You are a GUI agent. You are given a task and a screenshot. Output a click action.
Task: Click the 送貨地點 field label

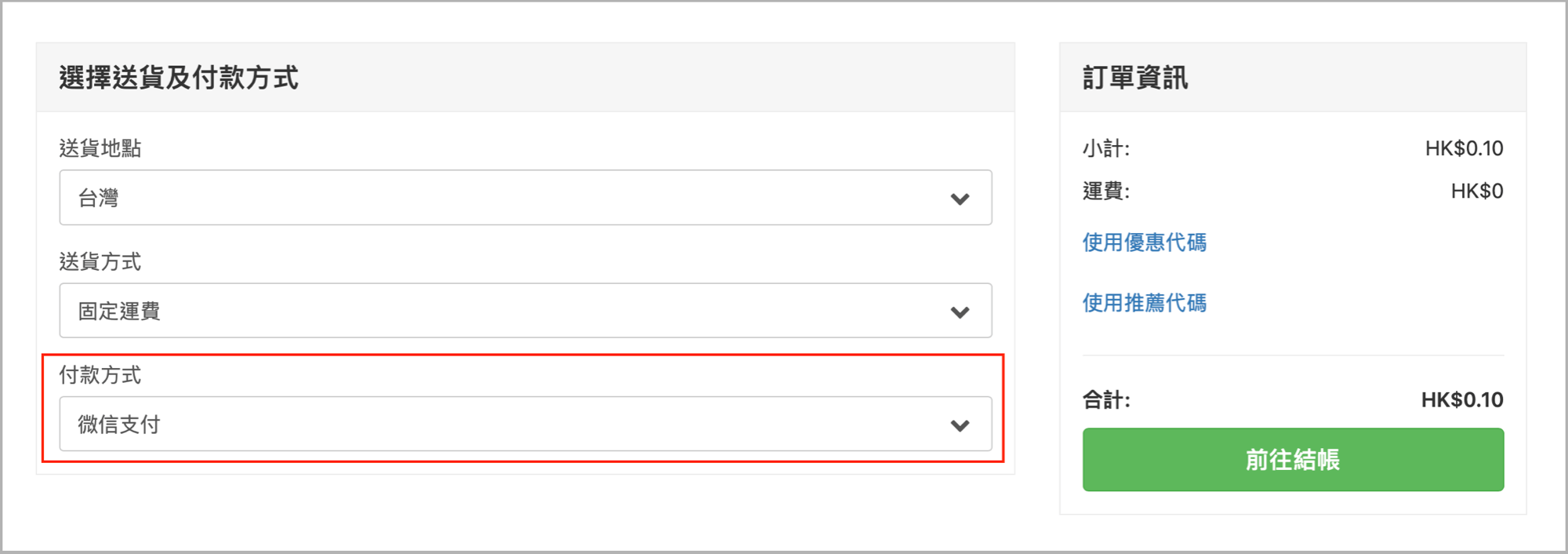pyautogui.click(x=100, y=148)
